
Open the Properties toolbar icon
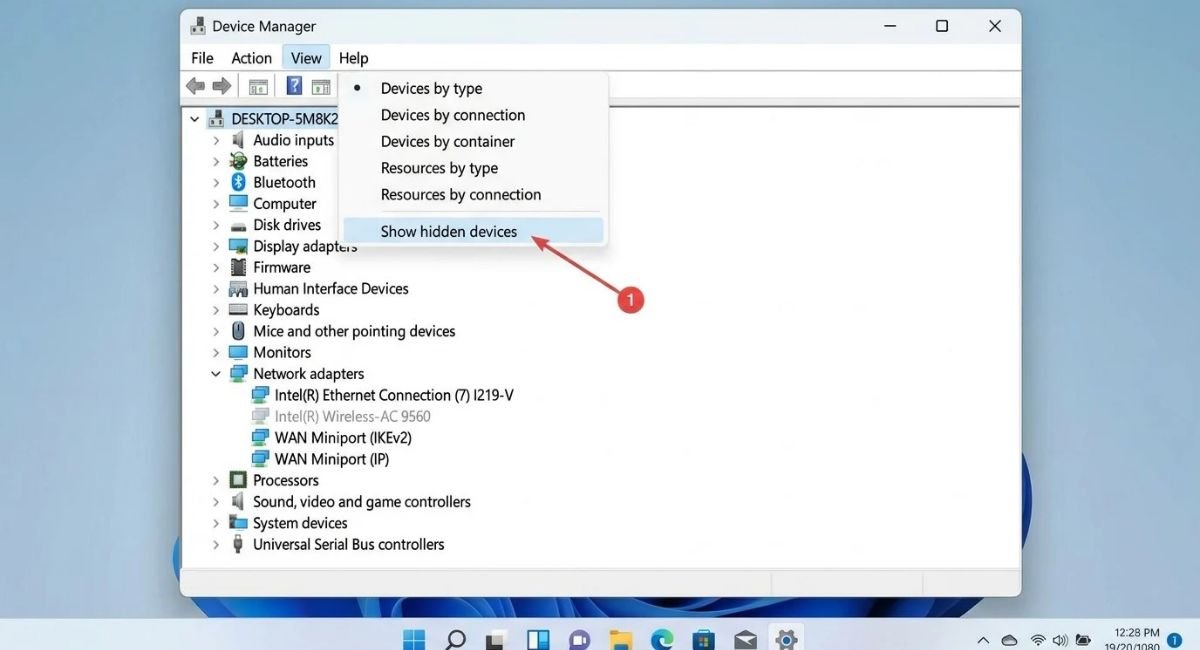[x=258, y=87]
